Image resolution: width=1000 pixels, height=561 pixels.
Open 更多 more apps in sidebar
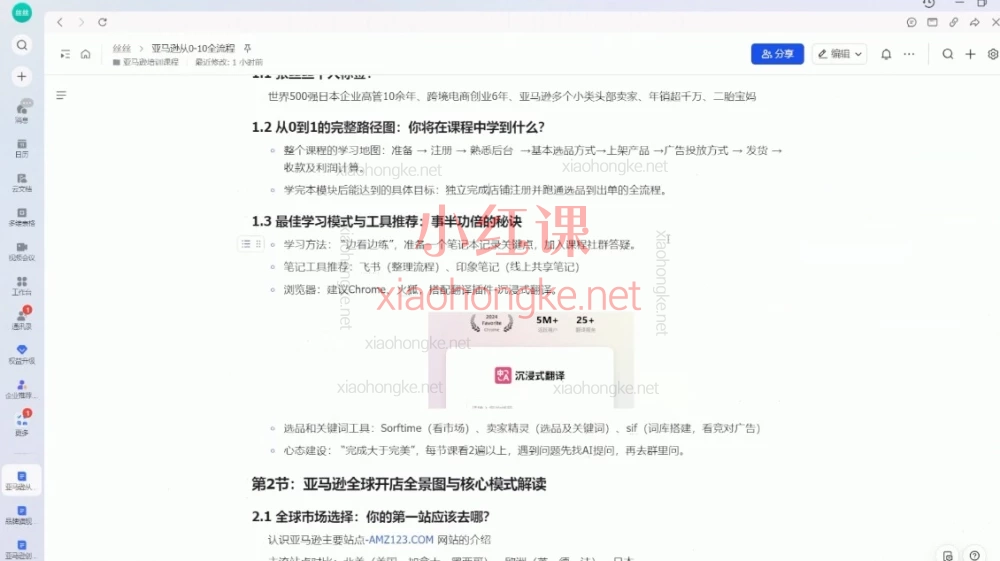[22, 424]
